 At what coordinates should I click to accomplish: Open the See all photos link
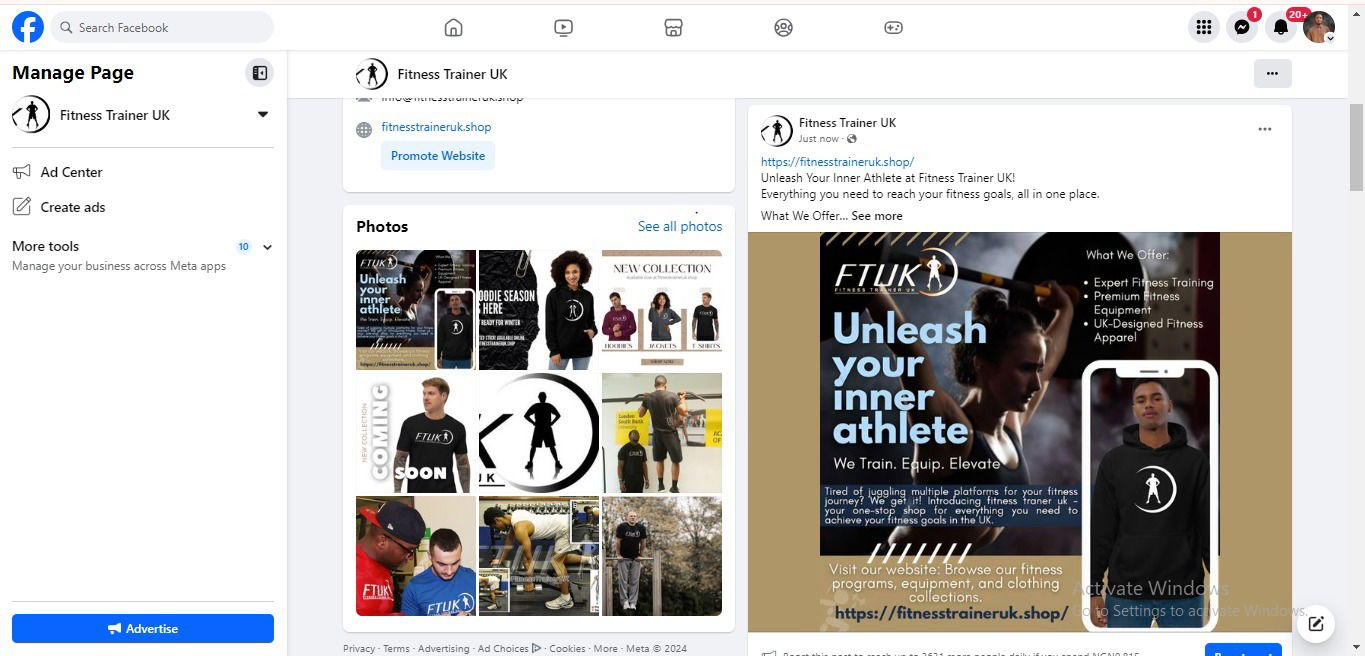coord(680,226)
